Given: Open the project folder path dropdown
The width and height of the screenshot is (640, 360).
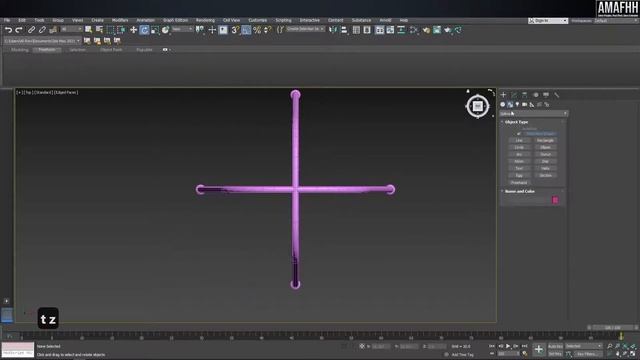Looking at the screenshot, I should (42, 41).
